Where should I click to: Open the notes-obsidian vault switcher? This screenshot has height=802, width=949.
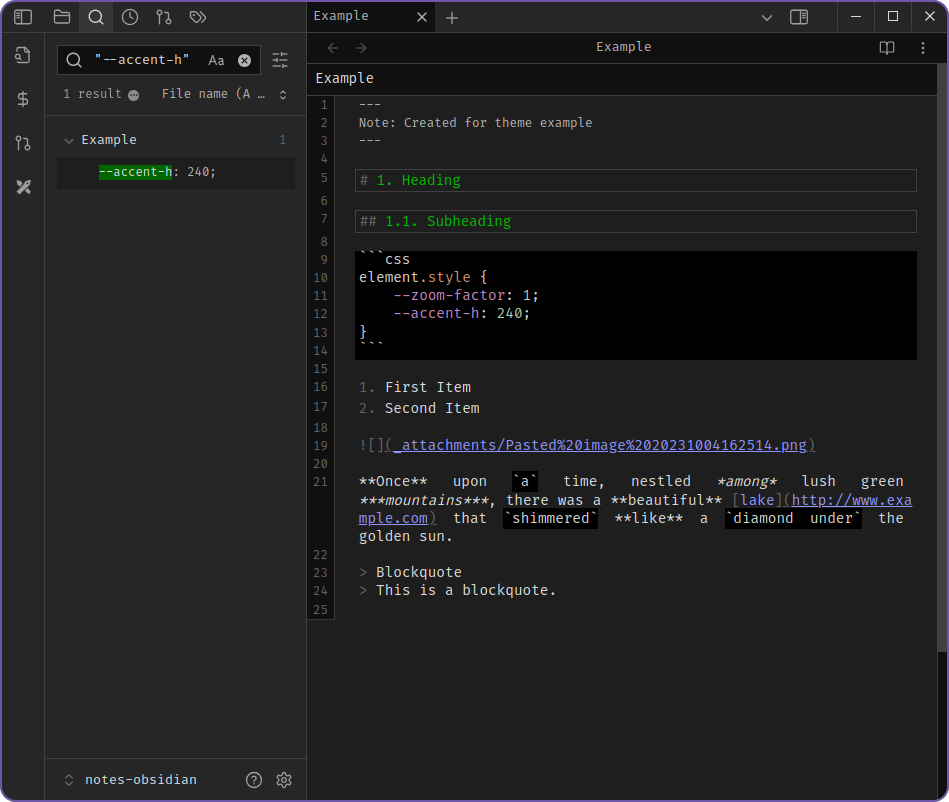pyautogui.click(x=132, y=780)
